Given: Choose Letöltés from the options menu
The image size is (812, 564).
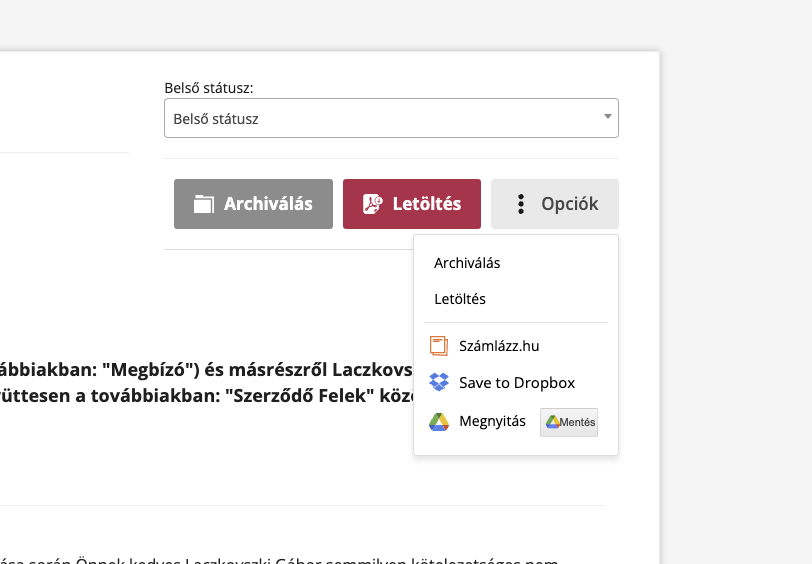Looking at the screenshot, I should (x=460, y=299).
